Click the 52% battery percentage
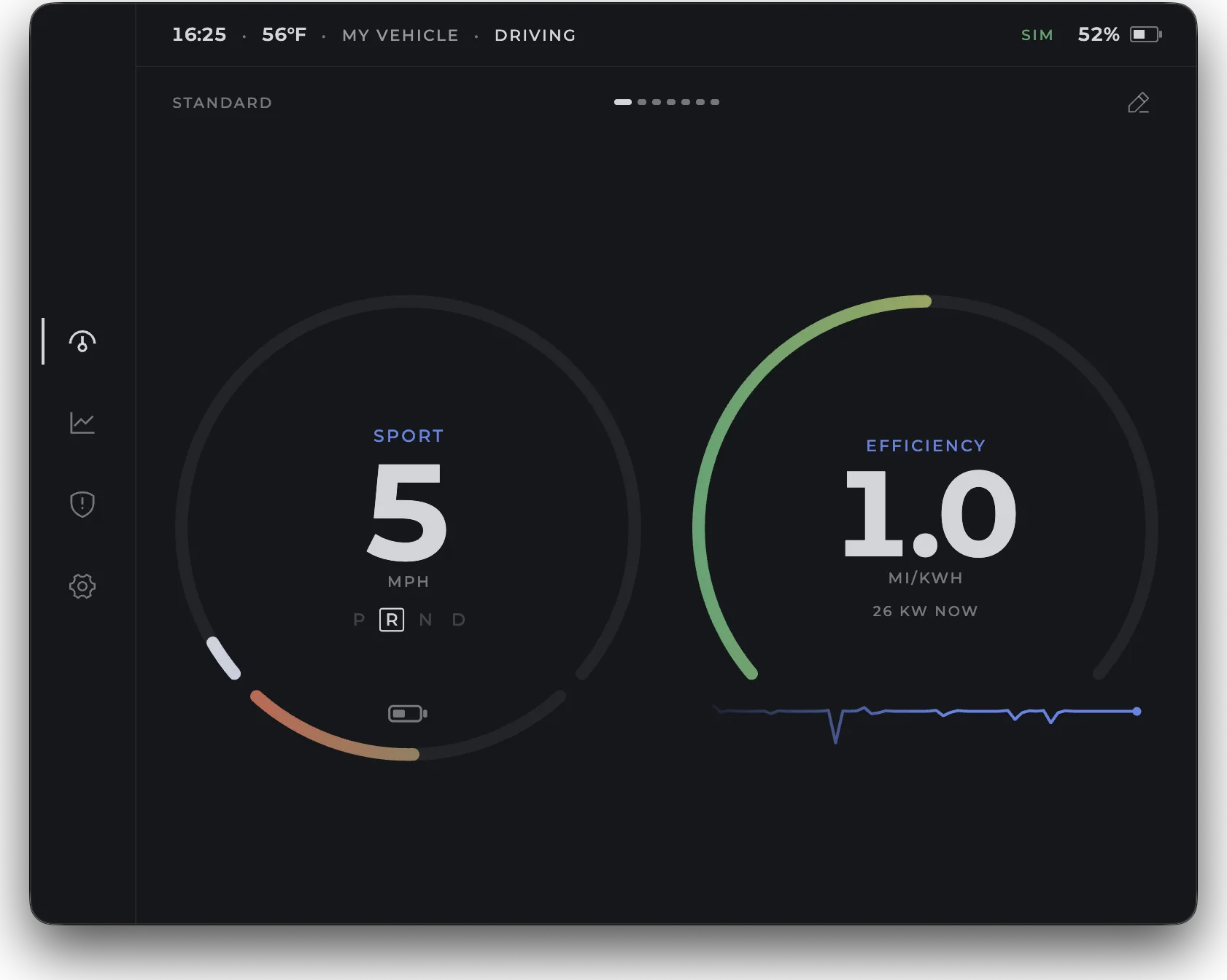 click(1099, 34)
